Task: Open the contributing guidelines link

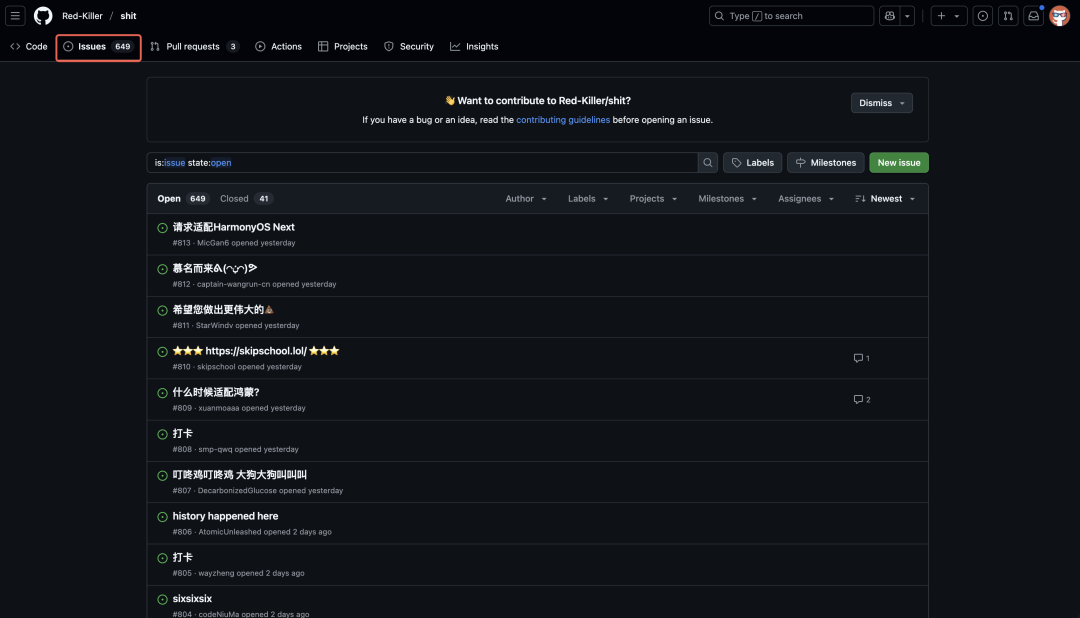Action: coord(563,120)
